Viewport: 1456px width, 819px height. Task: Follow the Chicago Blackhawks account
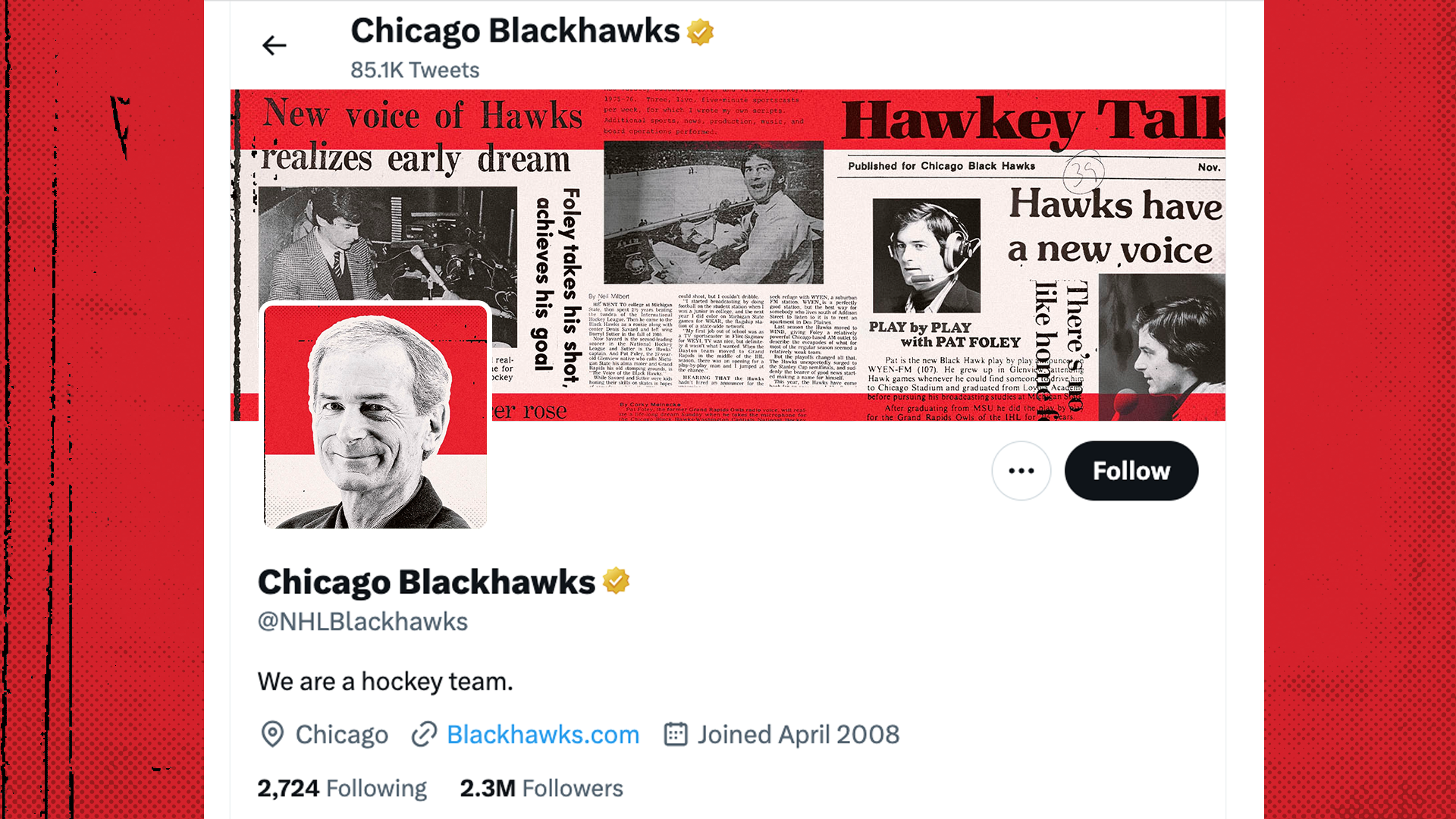point(1131,471)
